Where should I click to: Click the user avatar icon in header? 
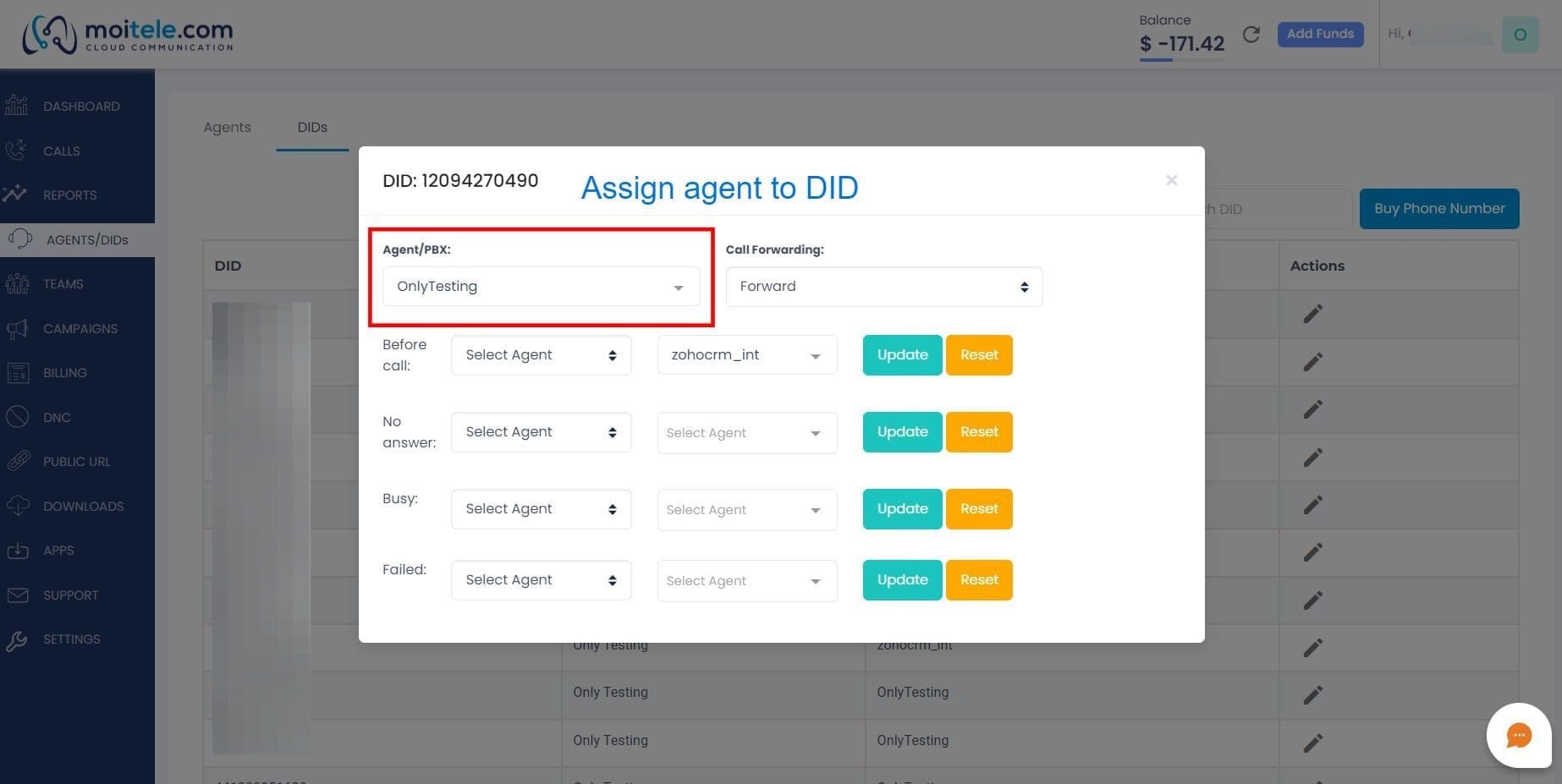(1520, 35)
